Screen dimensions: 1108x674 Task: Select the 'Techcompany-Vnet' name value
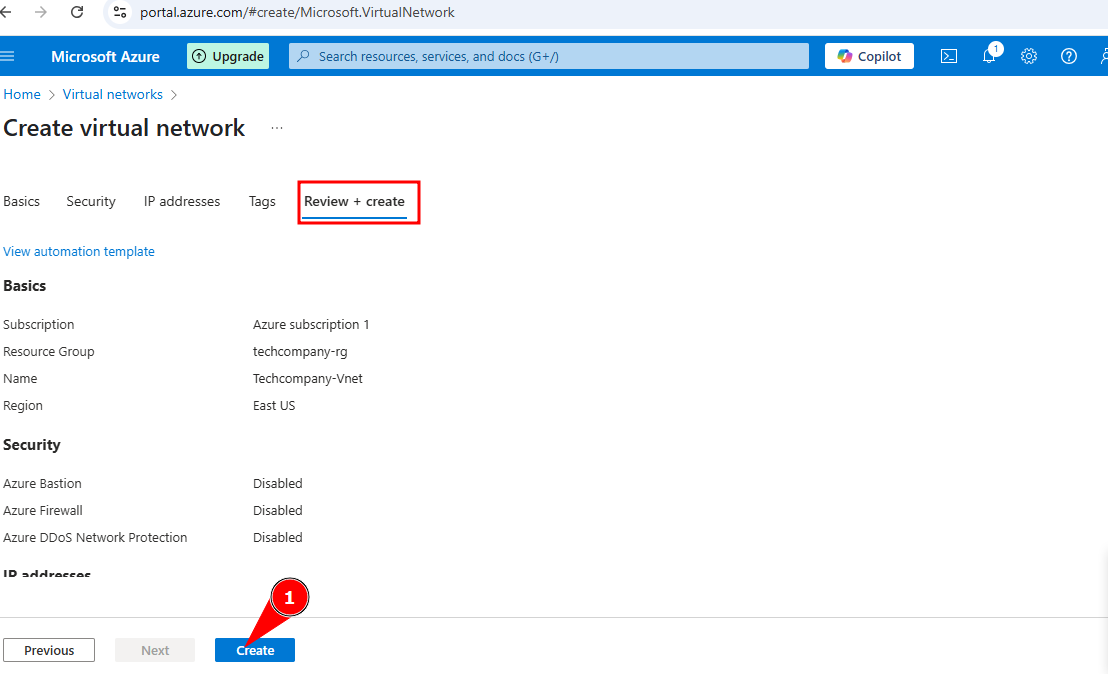[x=307, y=379]
